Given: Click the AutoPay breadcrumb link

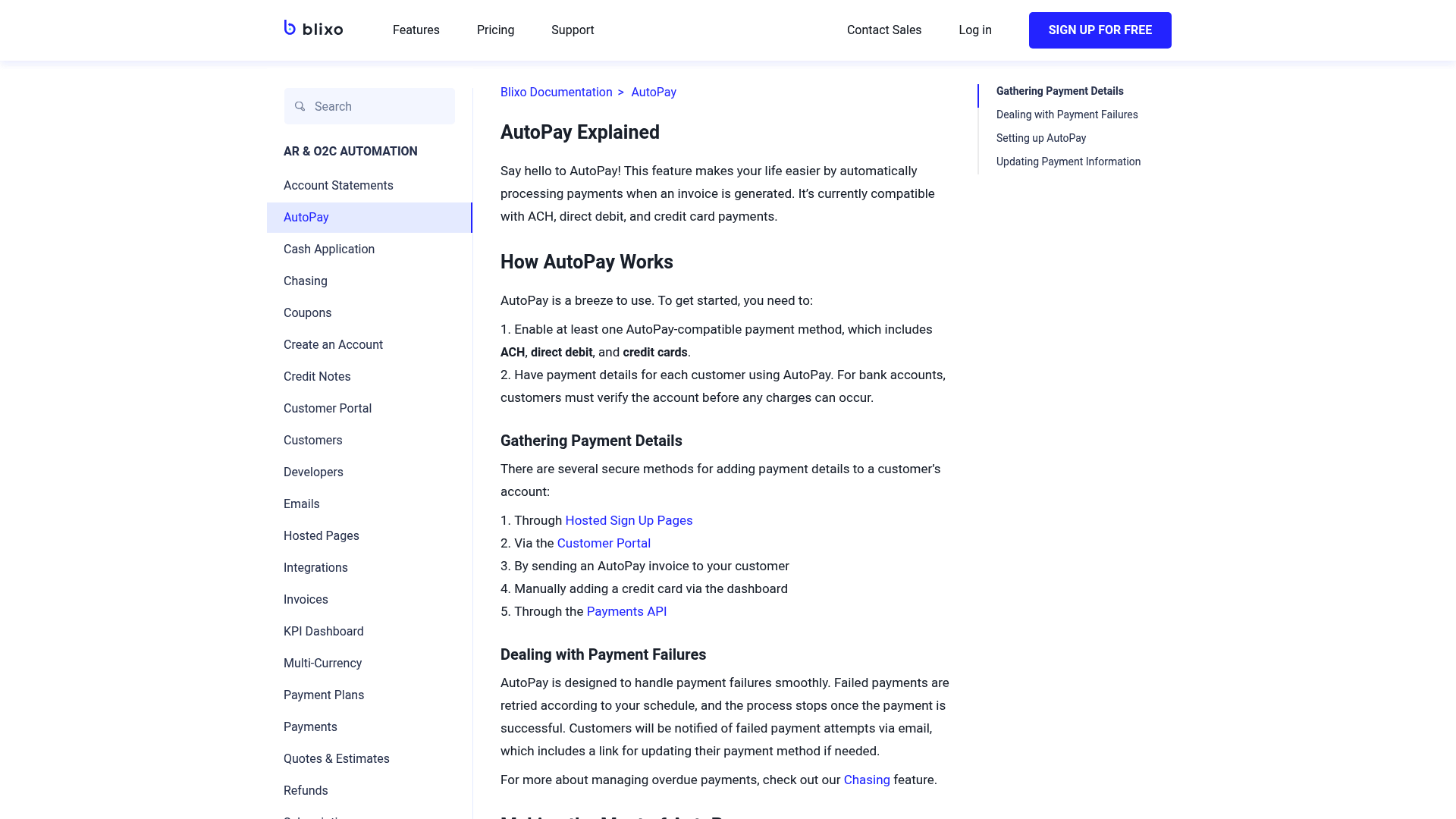Looking at the screenshot, I should 654,93.
